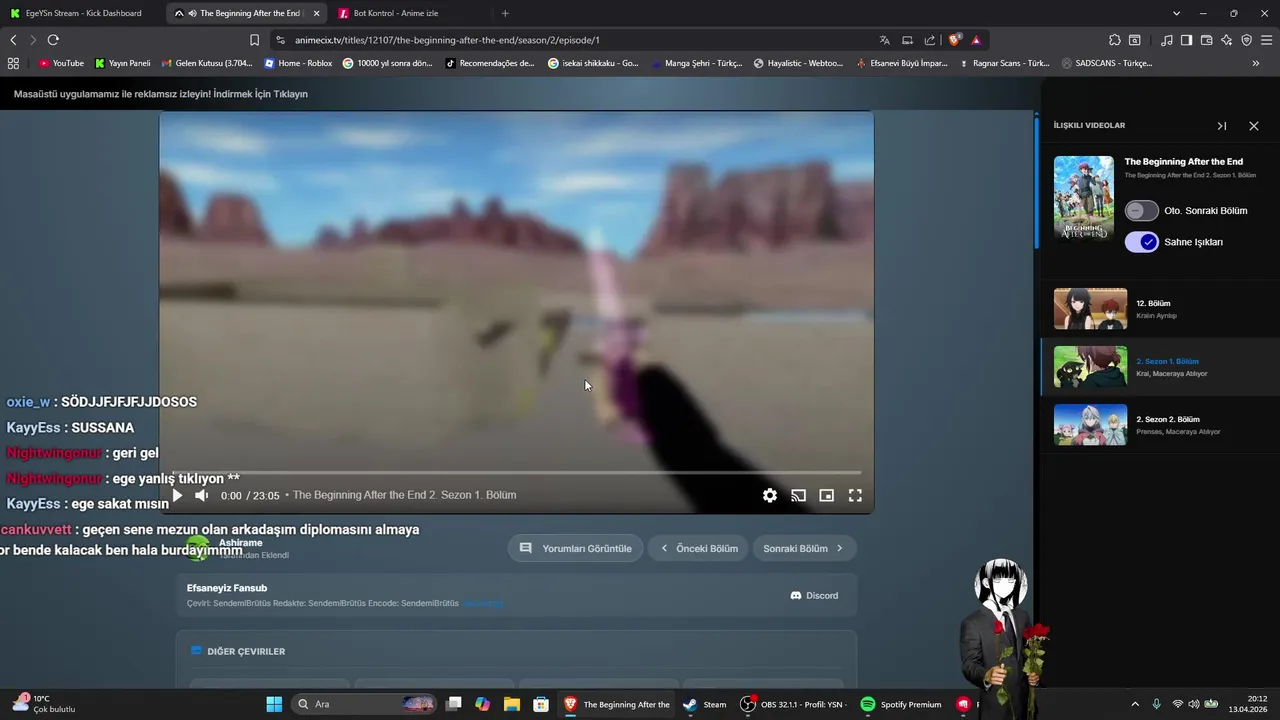Open Brave VPN shield icon
Screen dimensions: 1280x720
click(x=1246, y=40)
